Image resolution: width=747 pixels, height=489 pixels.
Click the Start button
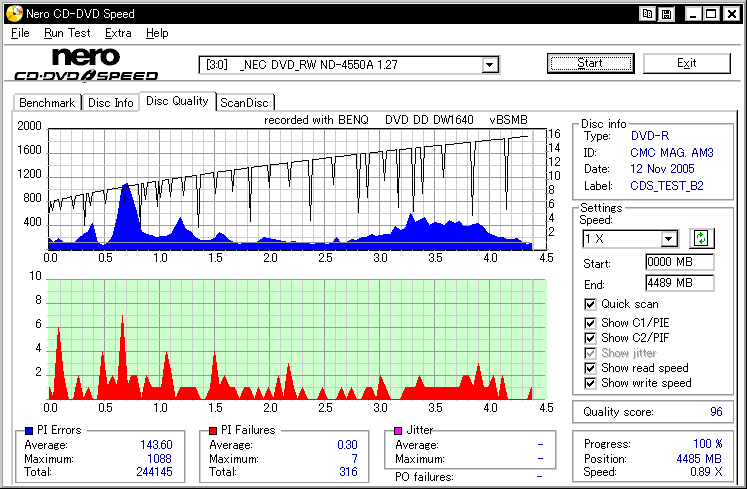[590, 63]
